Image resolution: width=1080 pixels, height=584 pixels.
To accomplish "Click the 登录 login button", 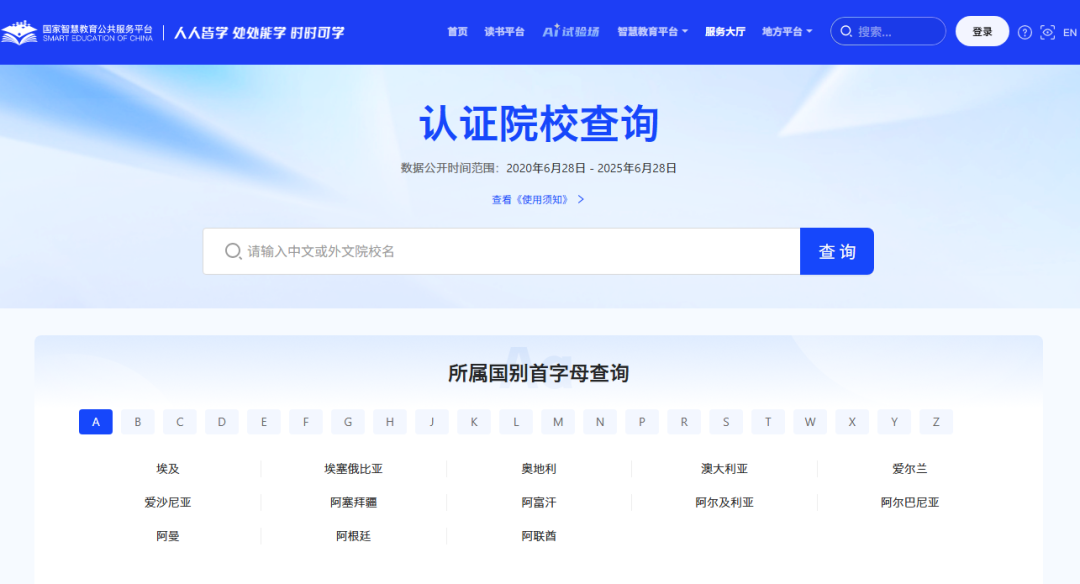I will coord(982,32).
